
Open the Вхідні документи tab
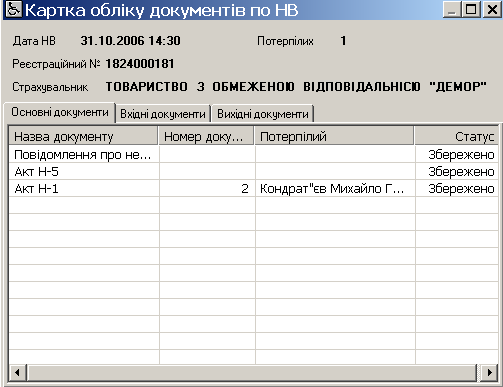(x=163, y=114)
